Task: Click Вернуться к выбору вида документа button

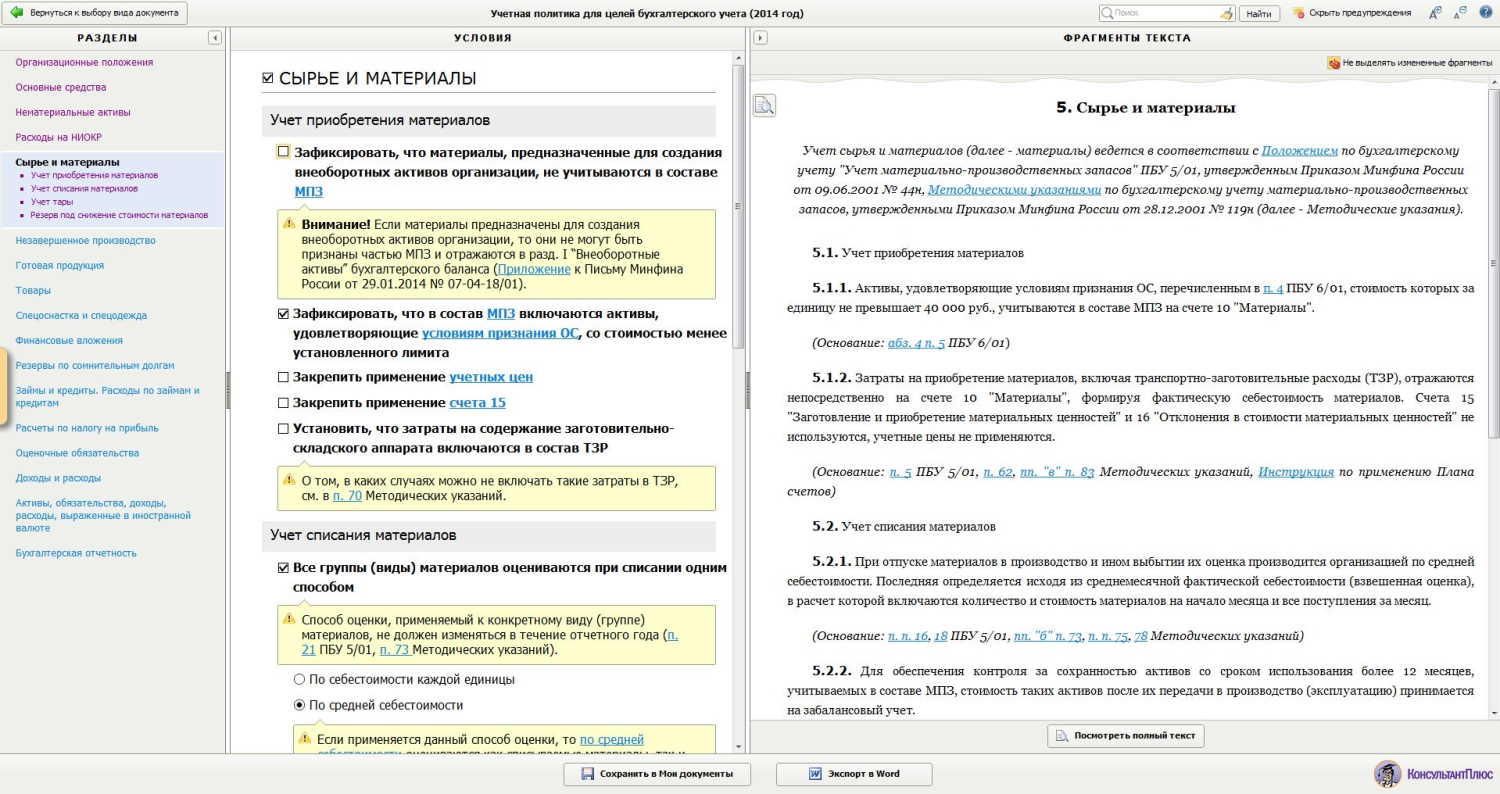Action: pos(94,13)
